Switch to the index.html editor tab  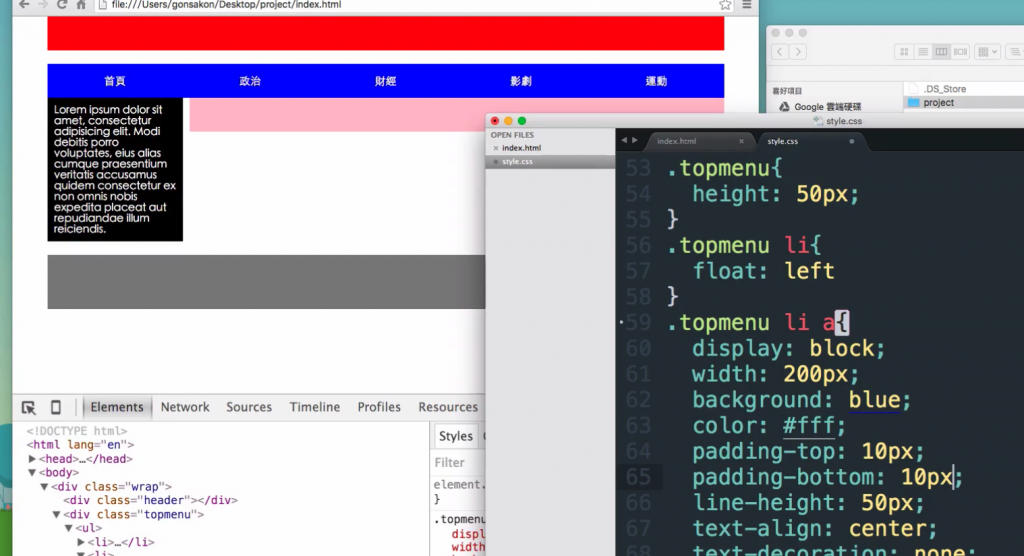[x=677, y=141]
